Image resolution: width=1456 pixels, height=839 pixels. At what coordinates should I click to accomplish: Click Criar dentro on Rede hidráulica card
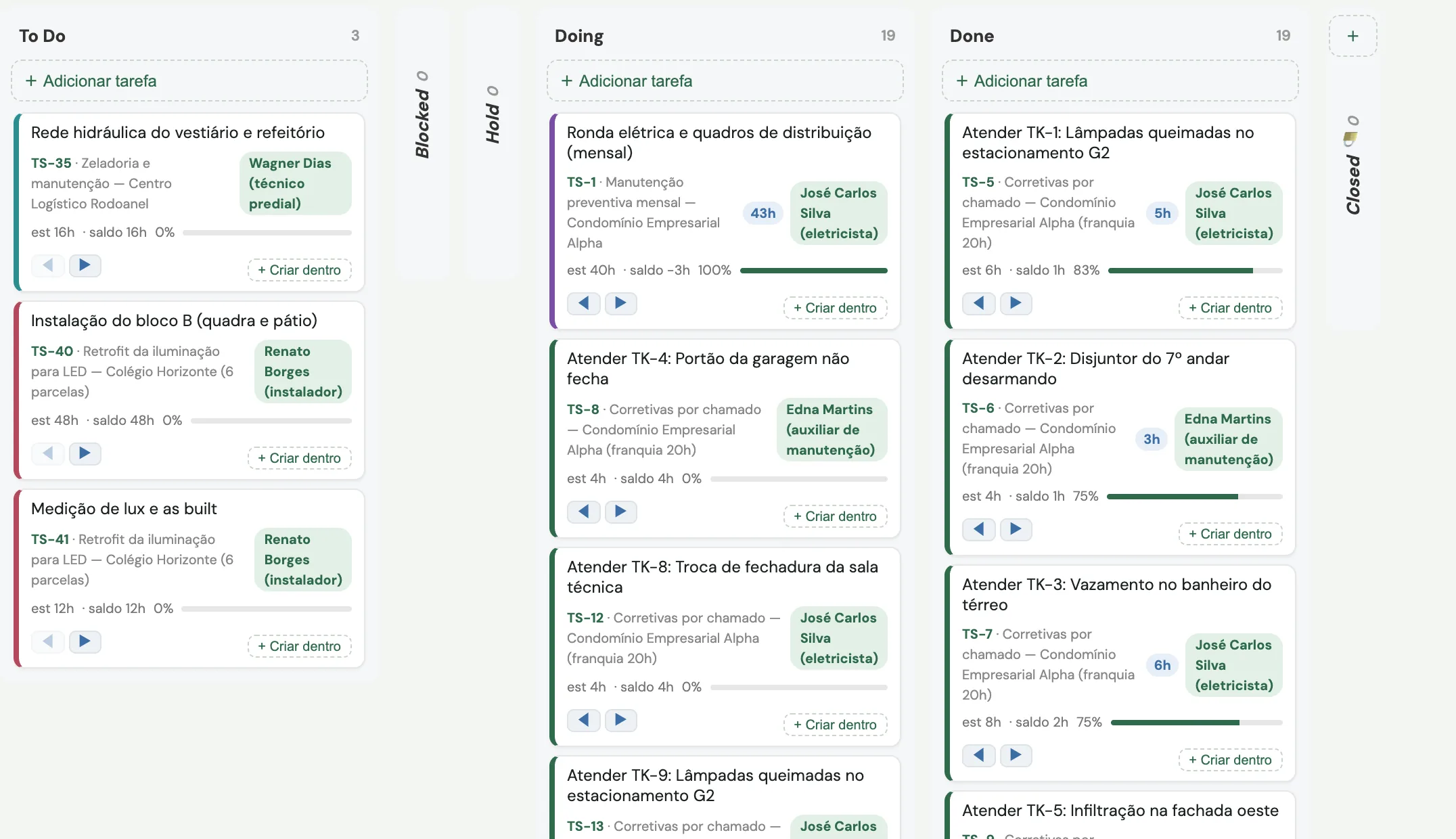(300, 270)
